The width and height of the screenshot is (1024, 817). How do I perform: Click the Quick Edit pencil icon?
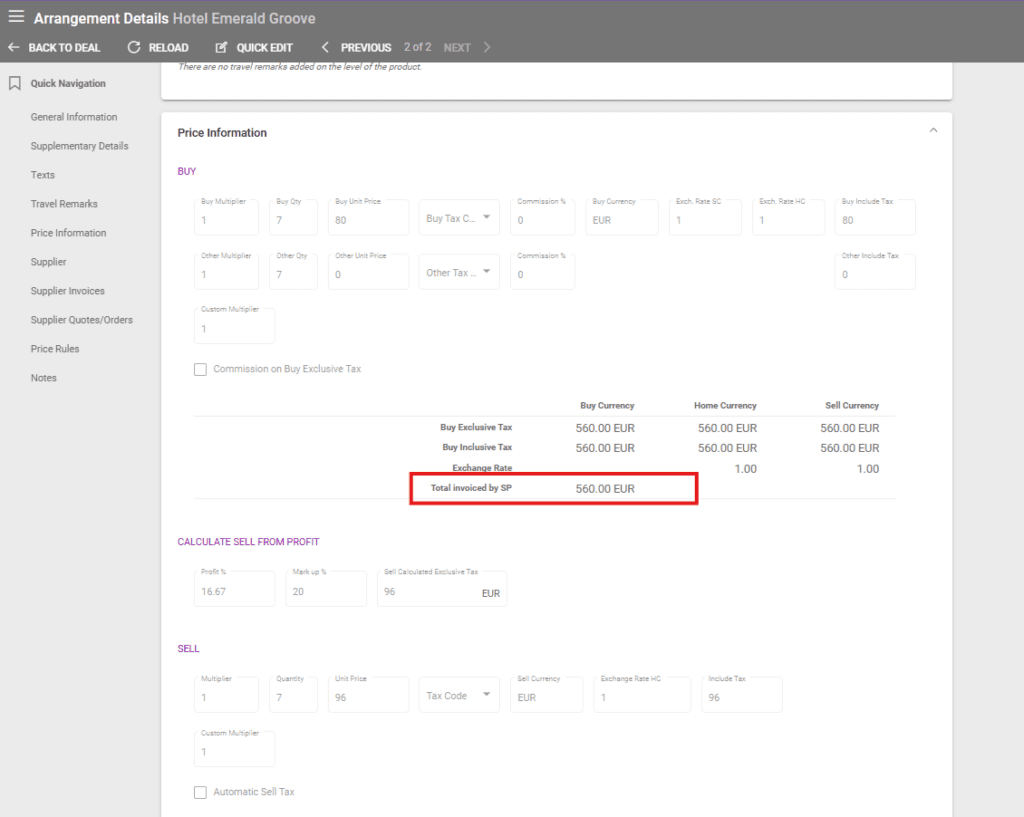(x=222, y=47)
